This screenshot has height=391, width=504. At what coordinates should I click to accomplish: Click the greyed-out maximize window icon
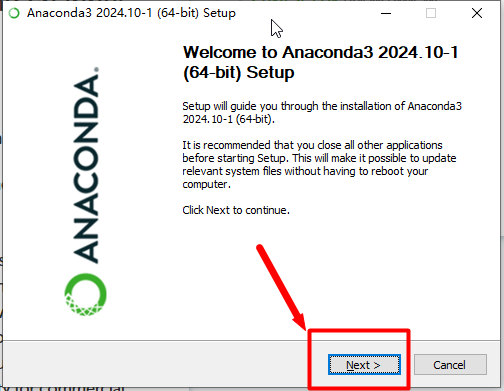[431, 13]
